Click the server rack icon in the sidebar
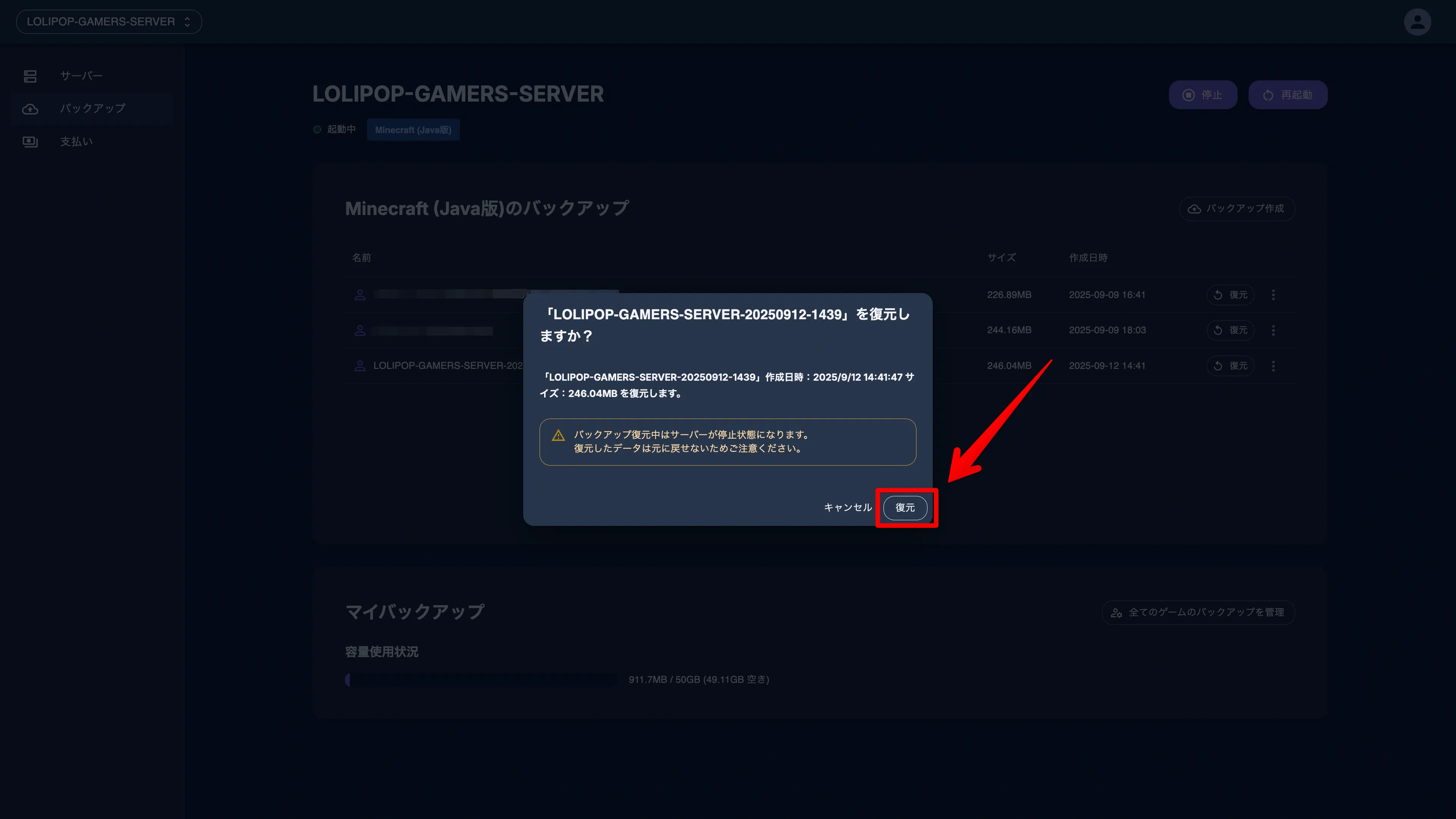Image resolution: width=1456 pixels, height=819 pixels. pos(30,76)
